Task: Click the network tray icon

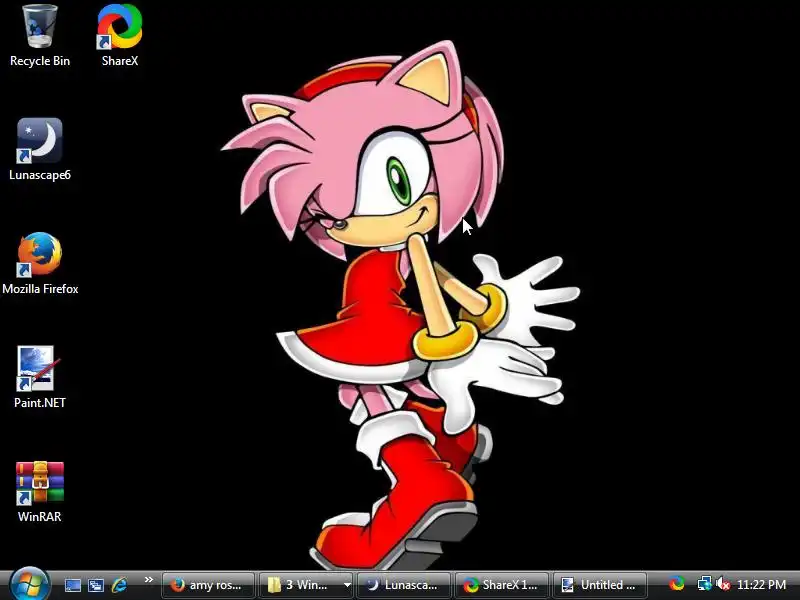Action: click(x=704, y=584)
